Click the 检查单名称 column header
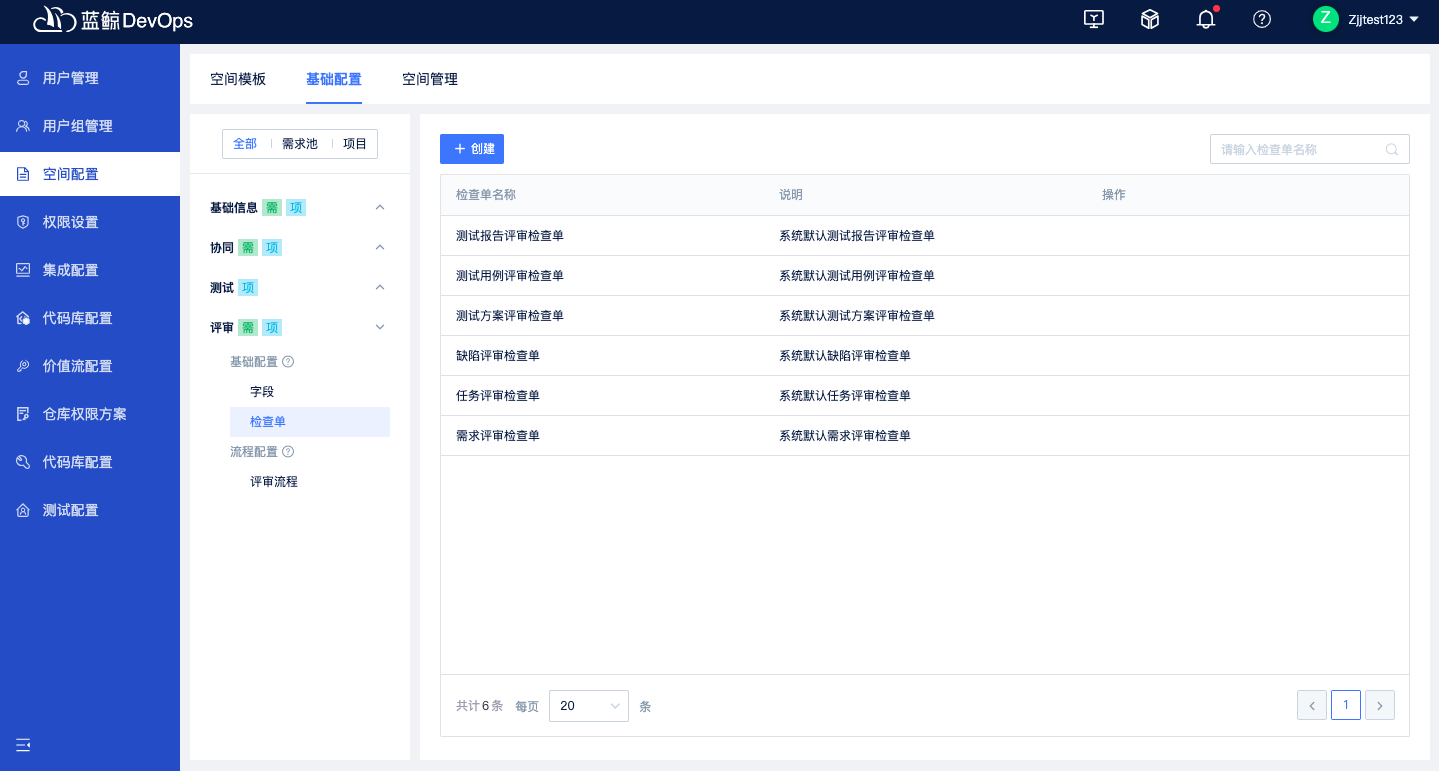Viewport: 1439px width, 771px height. click(x=486, y=195)
